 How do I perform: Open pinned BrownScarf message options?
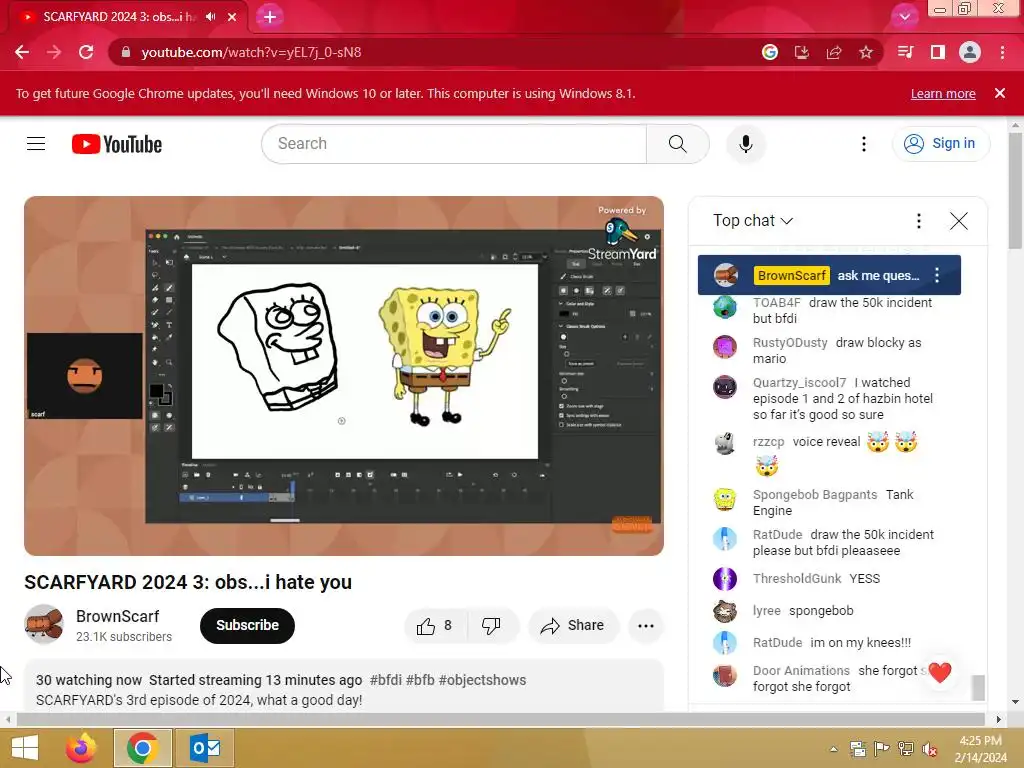point(936,275)
